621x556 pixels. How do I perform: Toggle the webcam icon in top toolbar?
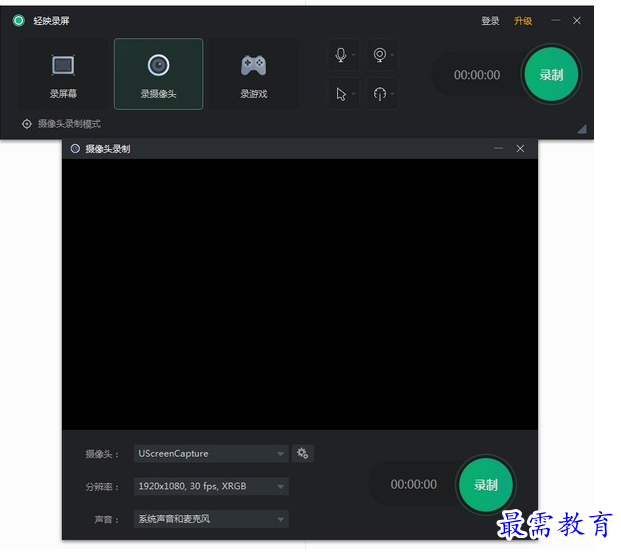[379, 55]
